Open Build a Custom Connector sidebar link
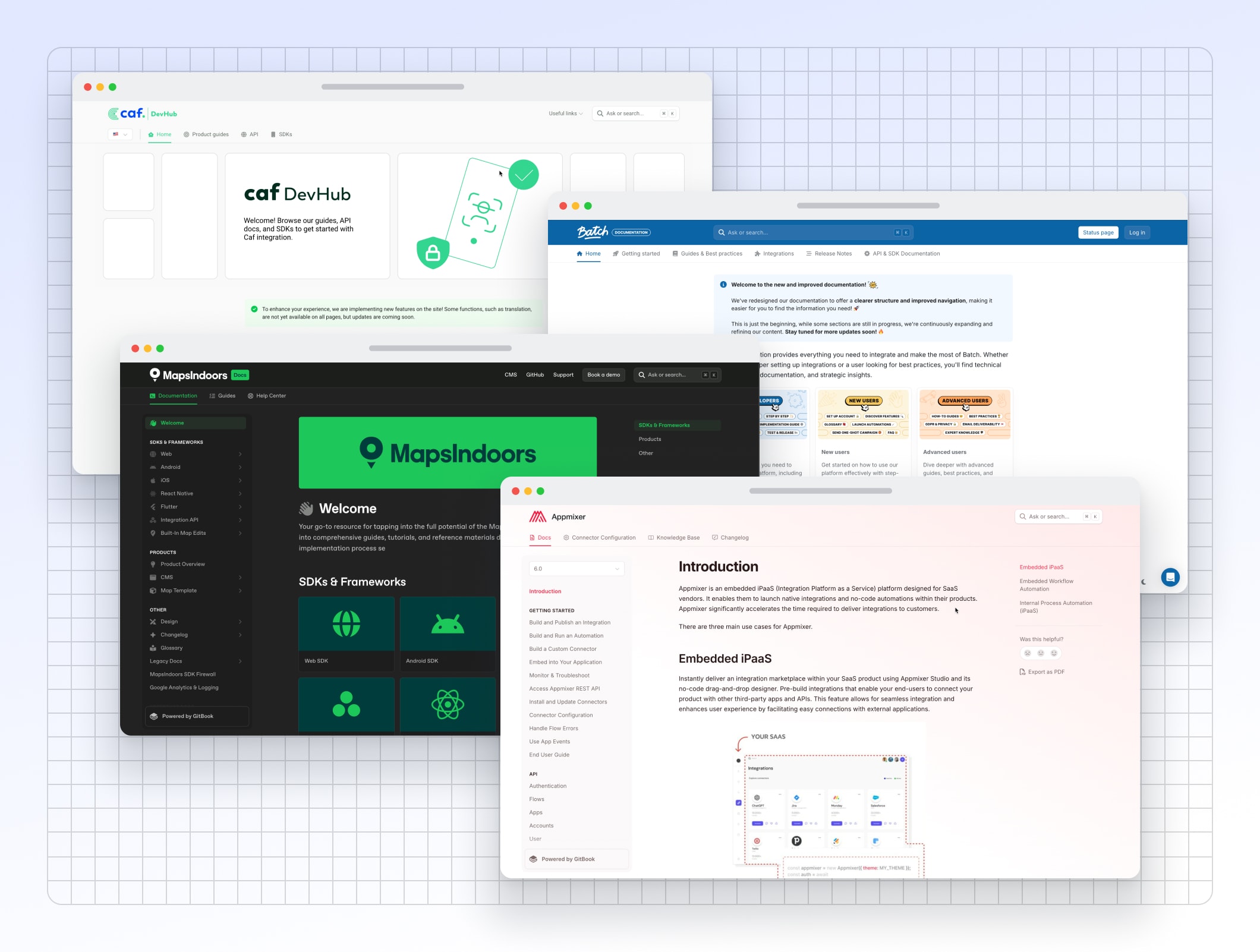1260x952 pixels. pyautogui.click(x=562, y=649)
